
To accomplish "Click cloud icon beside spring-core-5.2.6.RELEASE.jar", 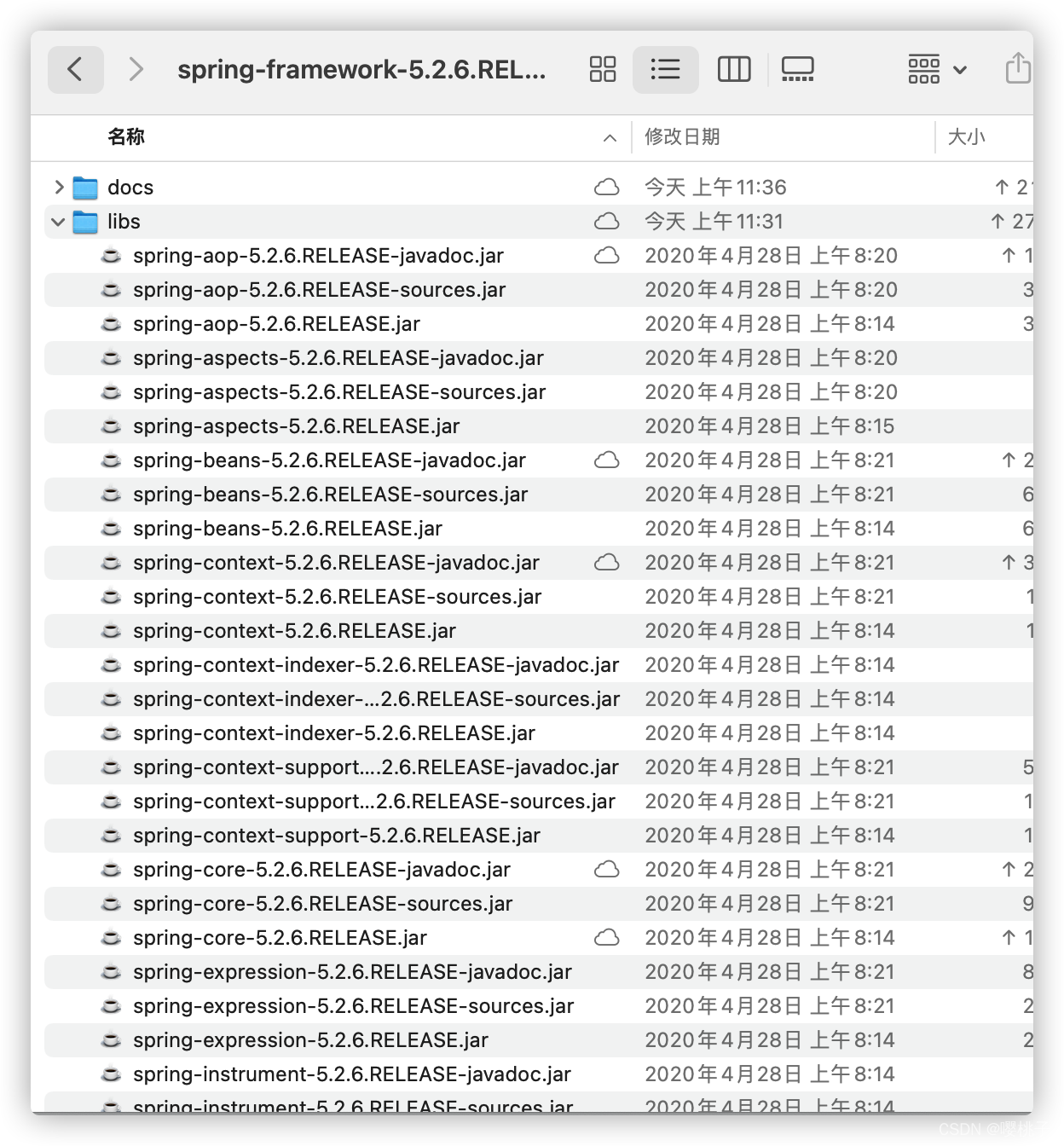I will tap(606, 937).
